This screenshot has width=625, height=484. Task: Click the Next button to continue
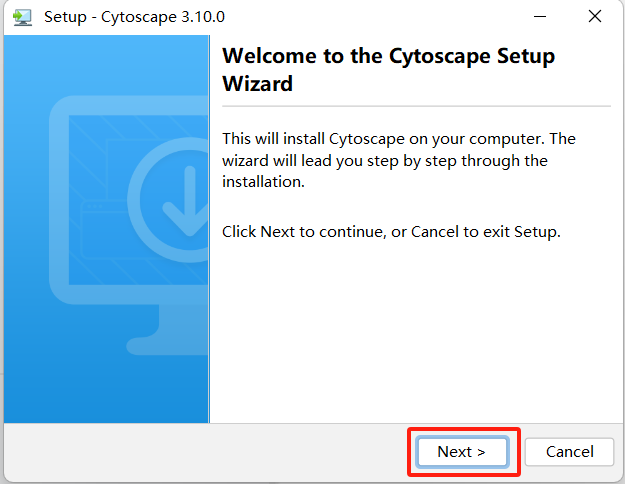pos(461,452)
